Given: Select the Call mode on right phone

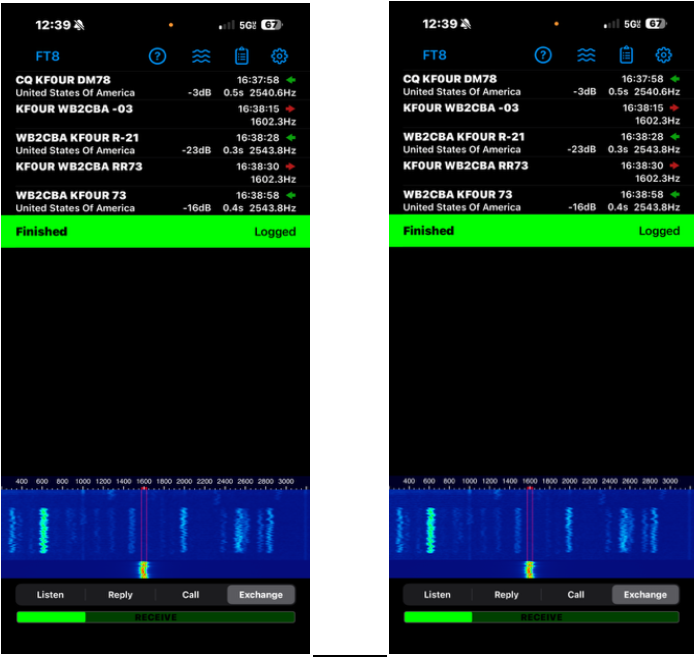Looking at the screenshot, I should pos(576,594).
